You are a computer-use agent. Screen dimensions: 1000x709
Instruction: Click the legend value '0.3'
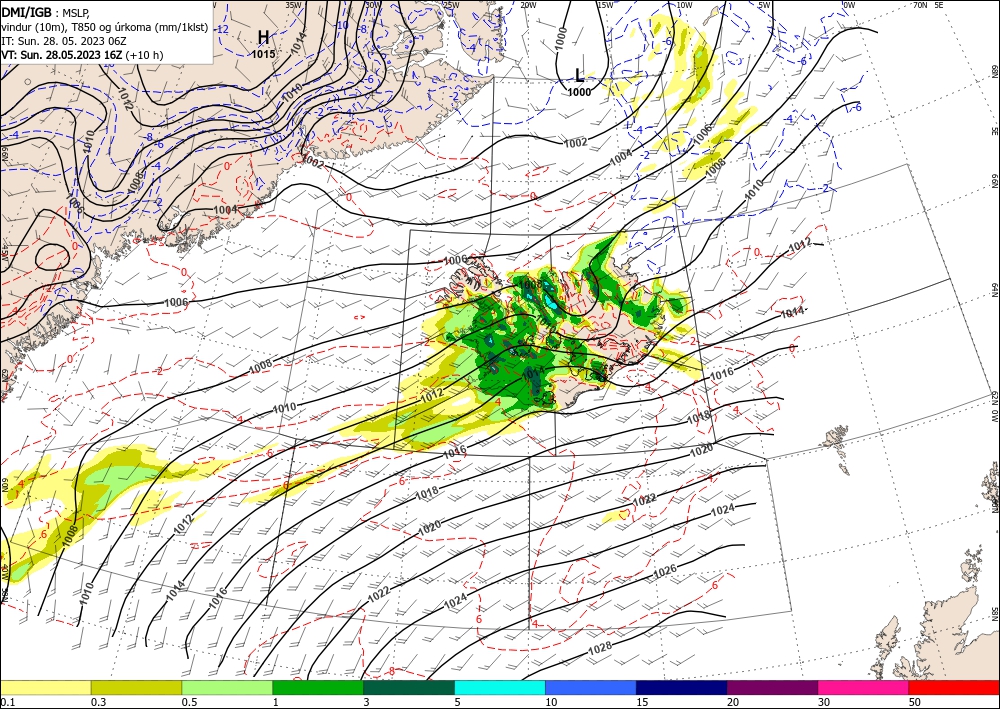[98, 702]
